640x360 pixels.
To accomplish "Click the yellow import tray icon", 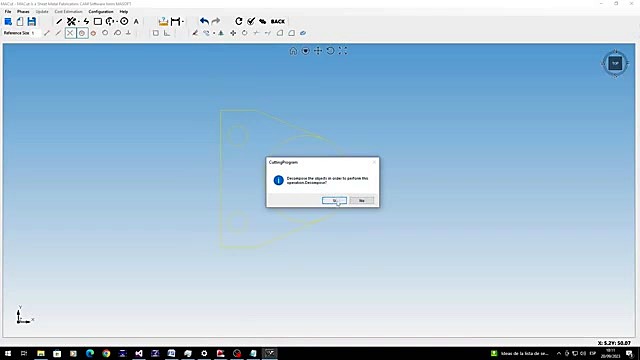I will tap(163, 22).
